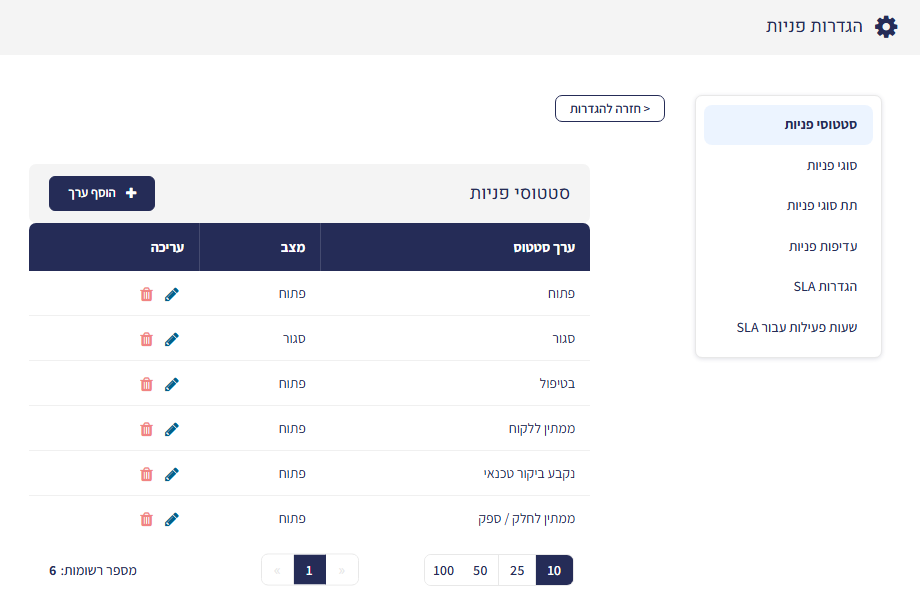Set page size to 25 records
The image size is (920, 610).
(517, 570)
